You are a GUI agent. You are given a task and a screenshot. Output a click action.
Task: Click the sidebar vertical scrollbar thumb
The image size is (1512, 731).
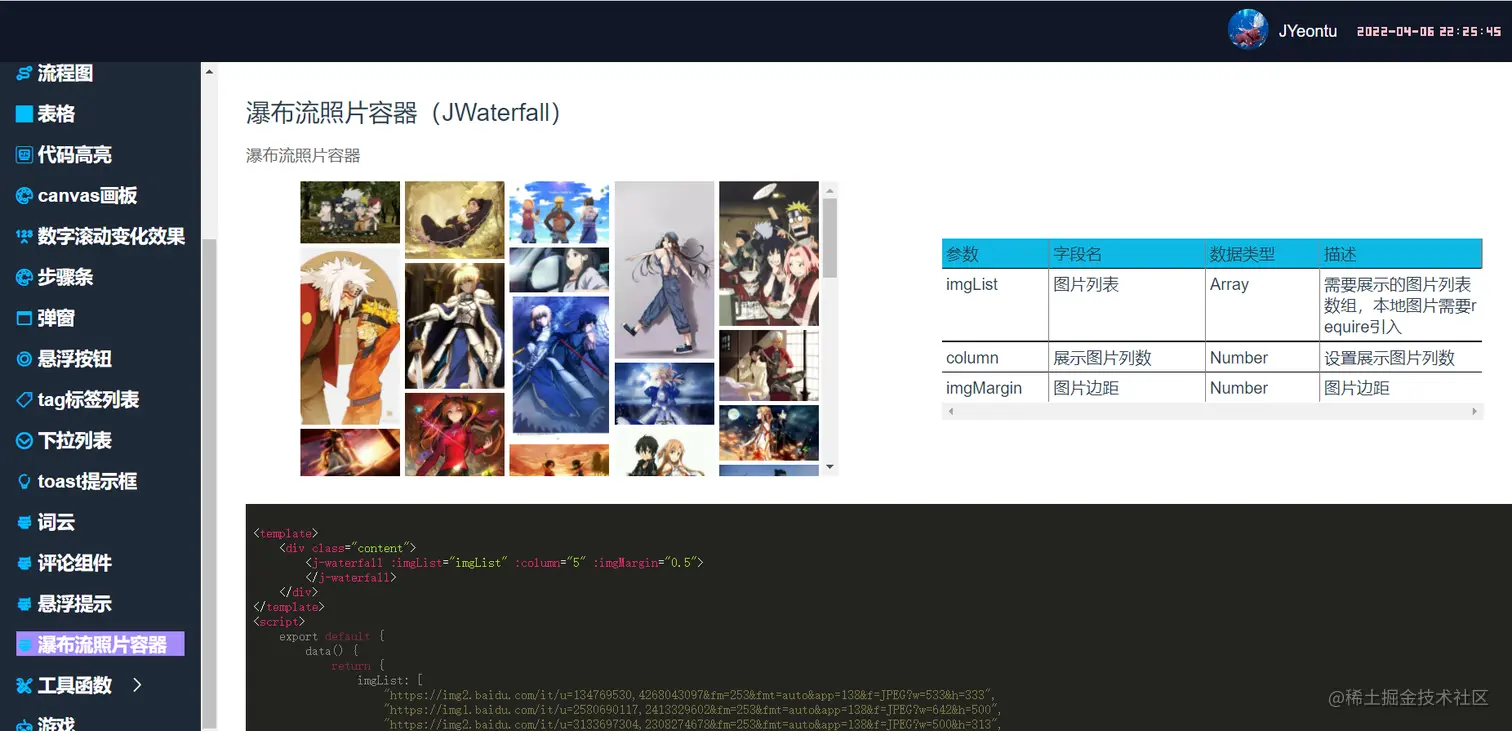[209, 482]
